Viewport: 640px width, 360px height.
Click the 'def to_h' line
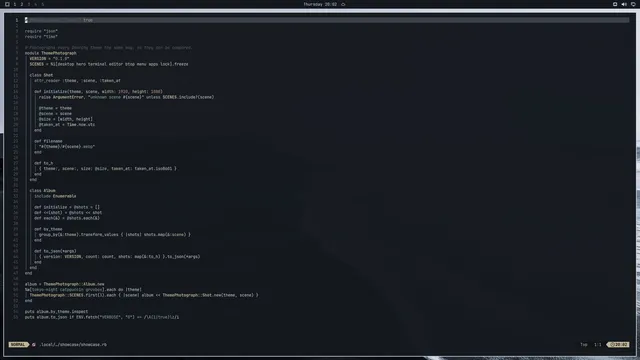pos(44,163)
